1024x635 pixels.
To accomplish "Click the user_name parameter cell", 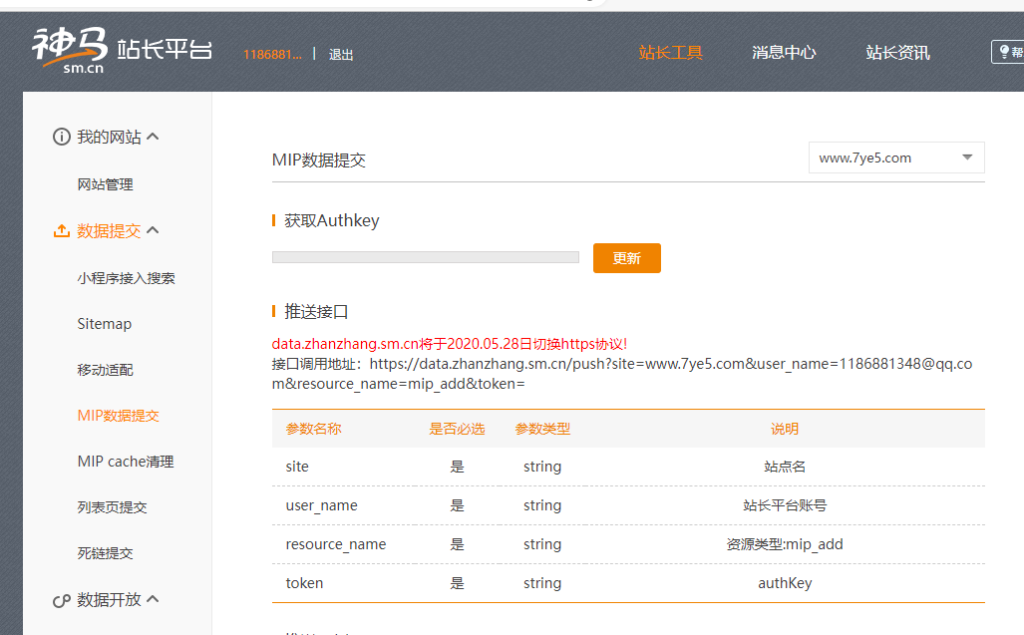I will coord(321,506).
